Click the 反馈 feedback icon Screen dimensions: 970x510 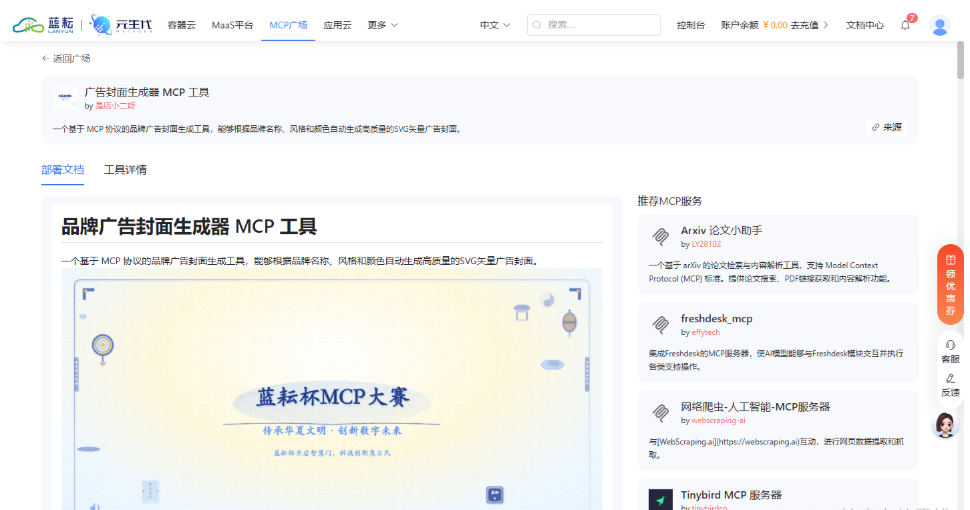pos(950,385)
